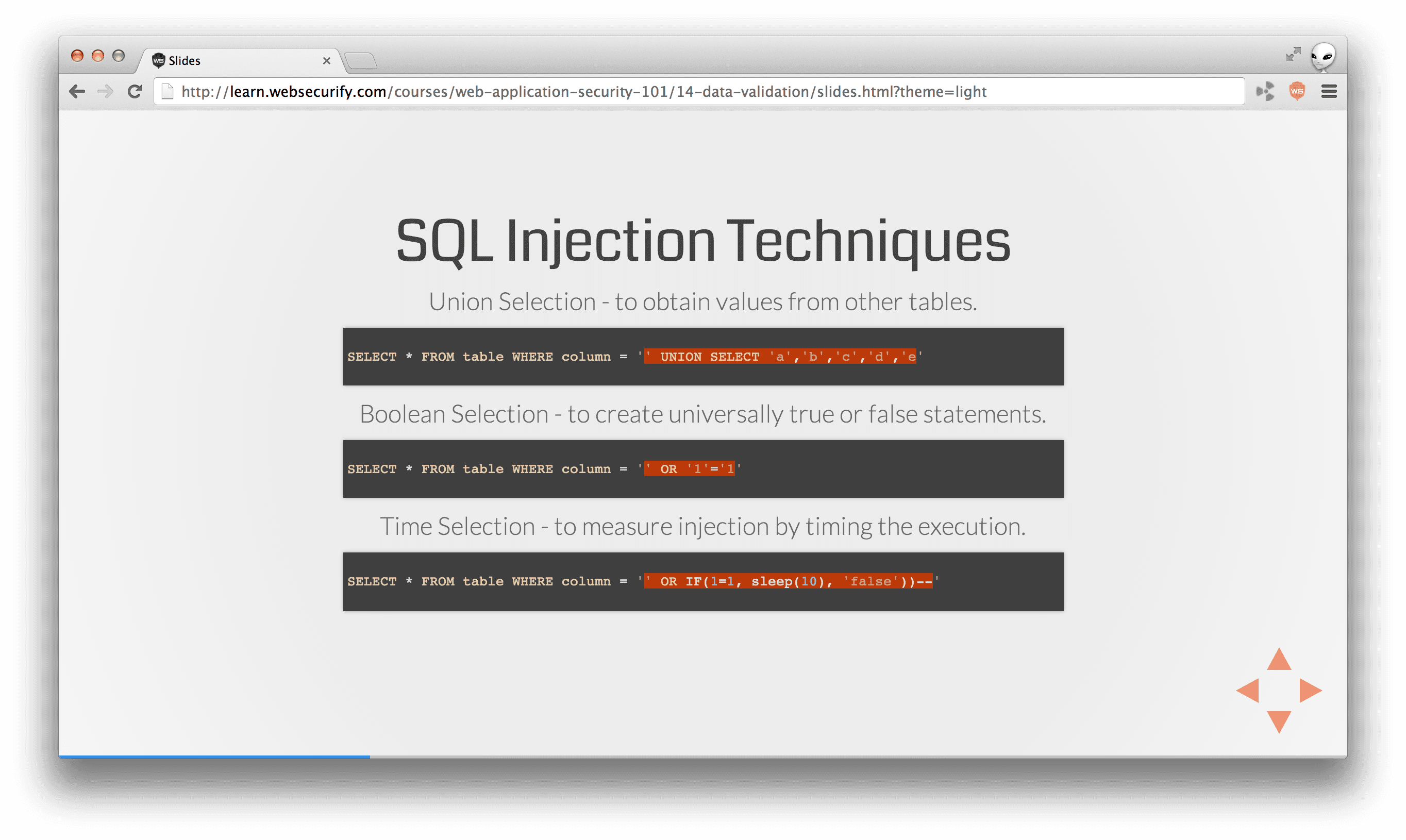Viewport: 1406px width, 840px height.
Task: Click the page document icon in the address bar
Action: 167,92
